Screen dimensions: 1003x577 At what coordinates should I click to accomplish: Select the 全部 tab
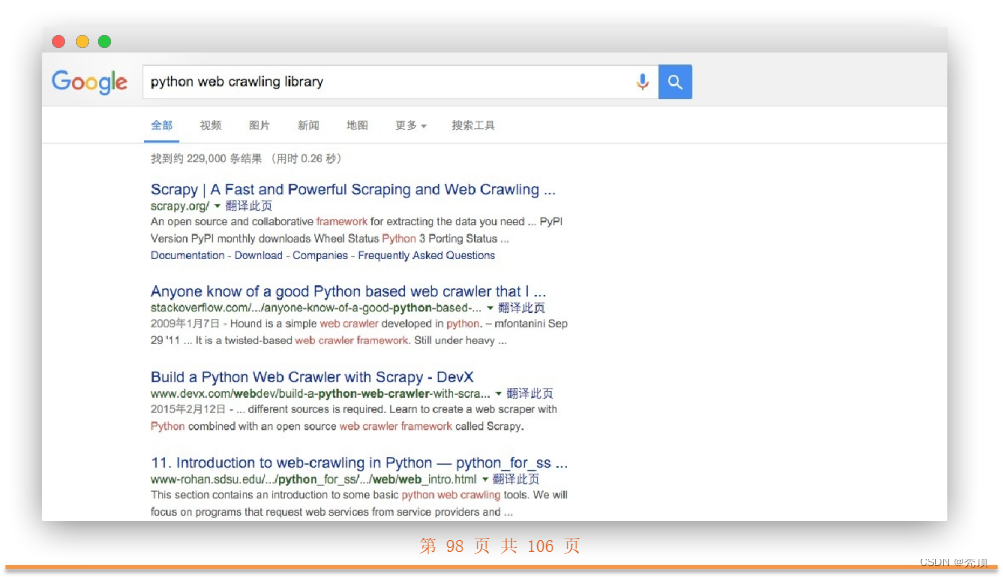pos(161,125)
